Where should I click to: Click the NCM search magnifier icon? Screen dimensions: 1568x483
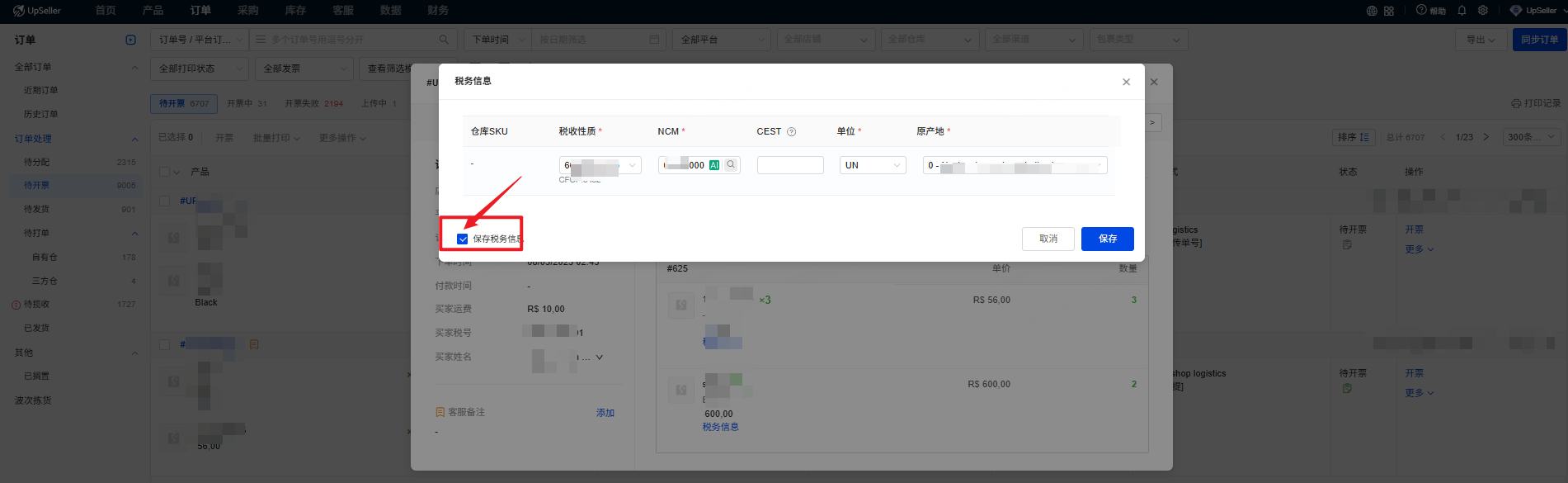(x=731, y=165)
